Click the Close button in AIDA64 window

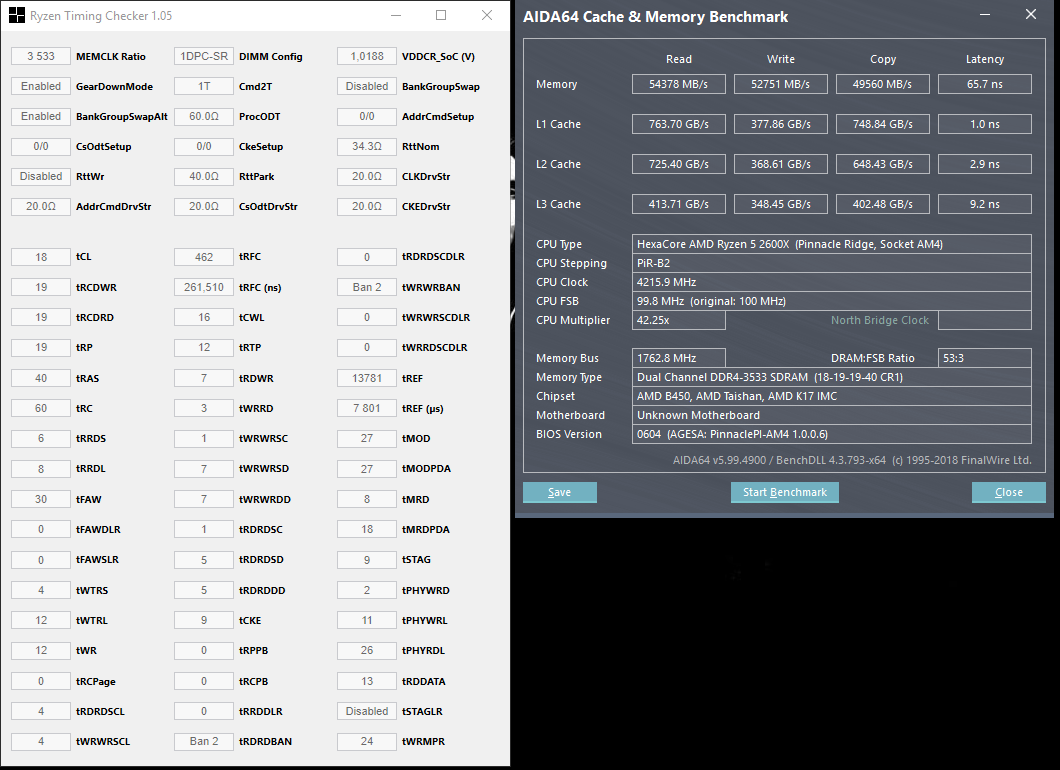pos(1009,492)
